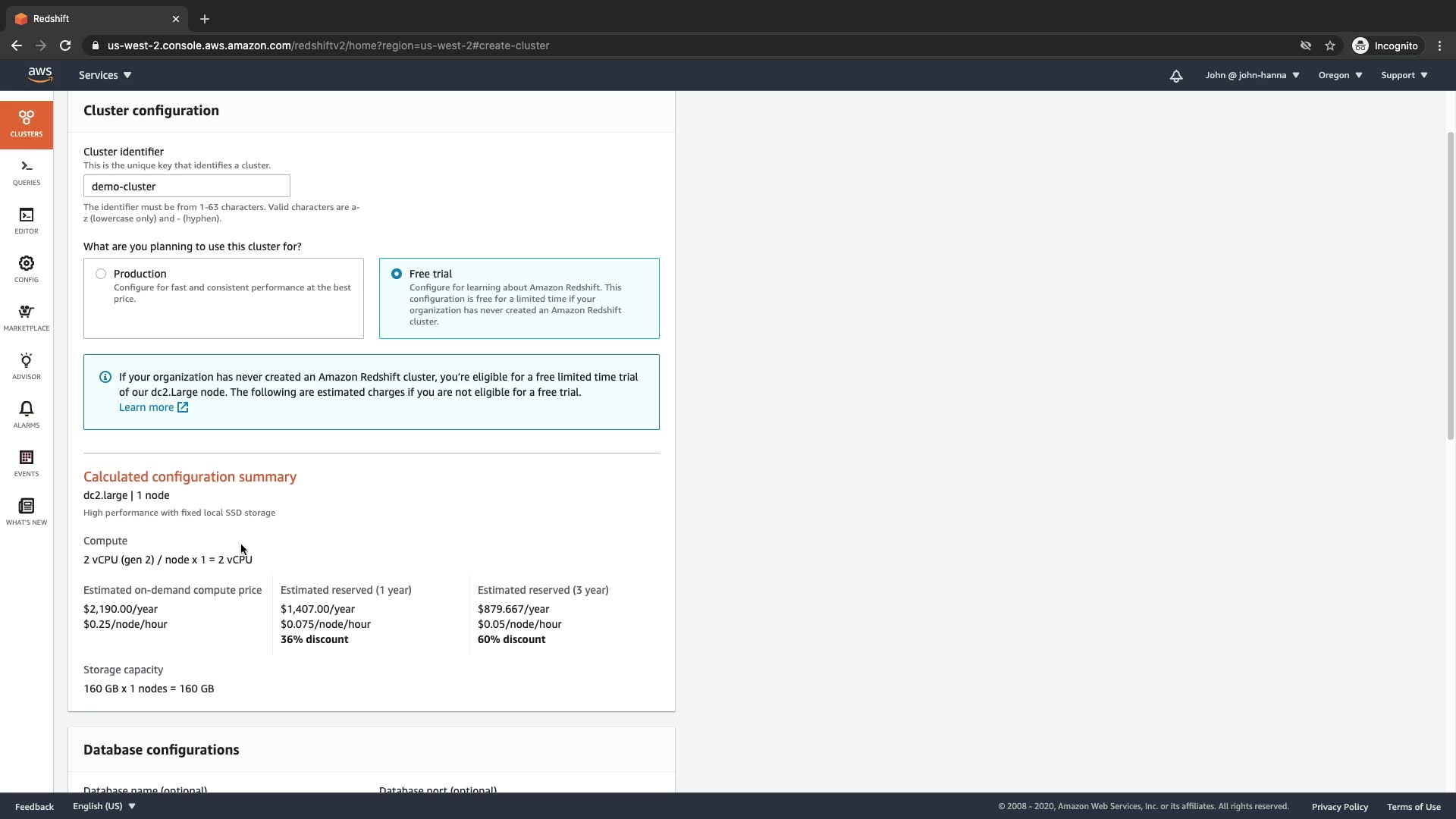
Task: Expand the Services dropdown menu
Action: pos(105,75)
